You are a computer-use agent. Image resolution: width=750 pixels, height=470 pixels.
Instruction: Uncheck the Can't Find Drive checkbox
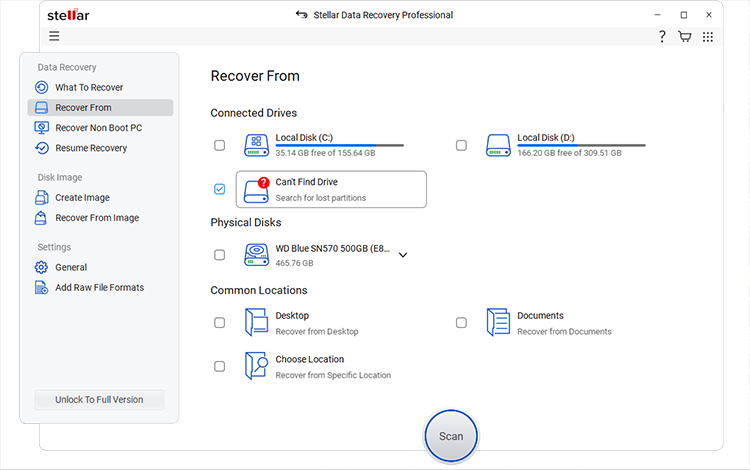(220, 189)
